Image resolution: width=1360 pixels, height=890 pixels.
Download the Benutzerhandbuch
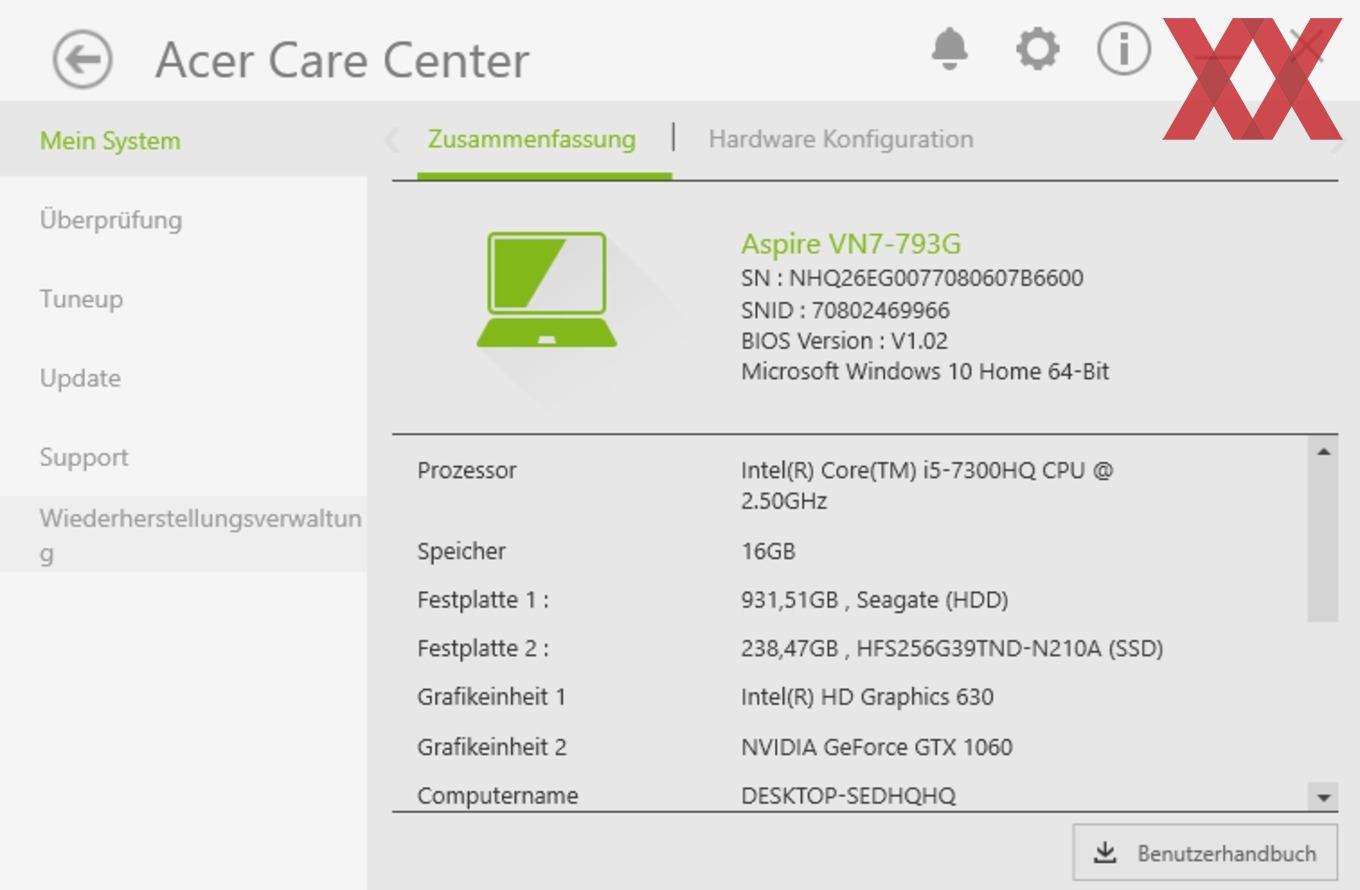pyautogui.click(x=1205, y=853)
